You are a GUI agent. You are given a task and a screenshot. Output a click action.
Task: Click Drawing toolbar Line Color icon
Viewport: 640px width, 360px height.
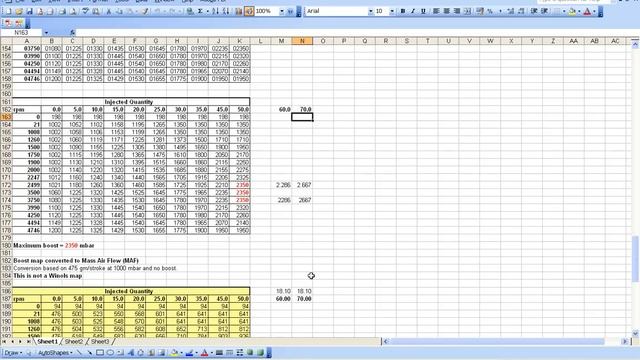(x=189, y=353)
